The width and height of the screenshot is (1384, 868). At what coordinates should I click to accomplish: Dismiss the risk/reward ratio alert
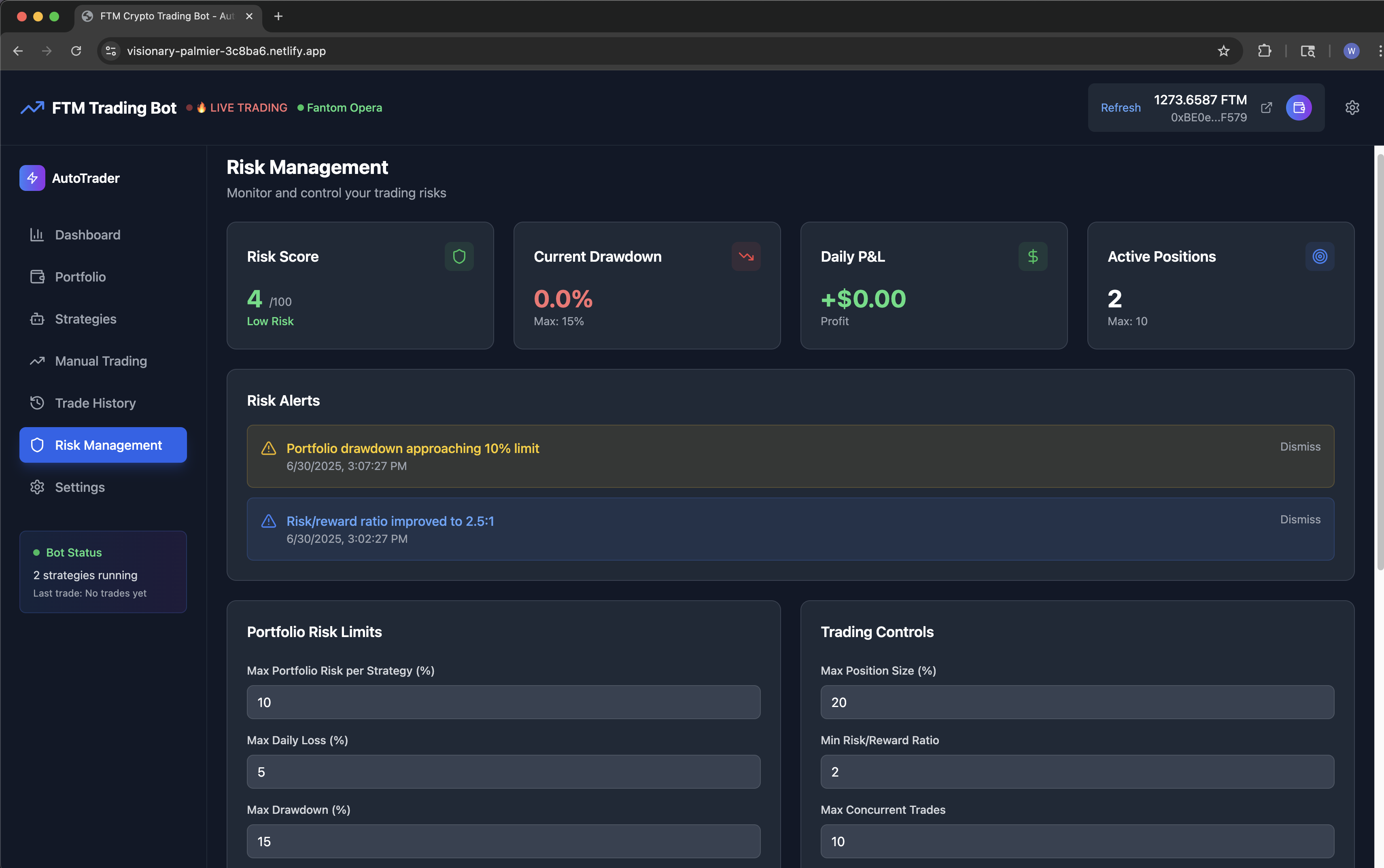(x=1299, y=519)
